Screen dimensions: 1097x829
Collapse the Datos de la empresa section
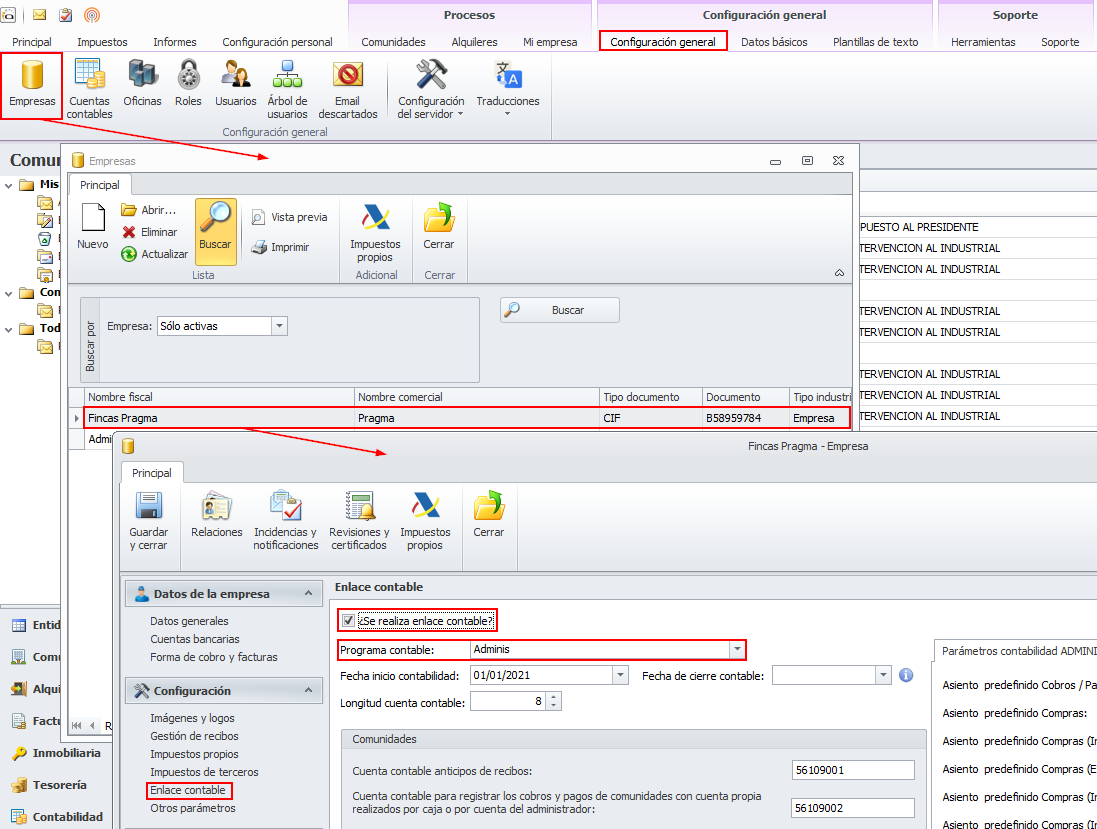click(x=309, y=593)
